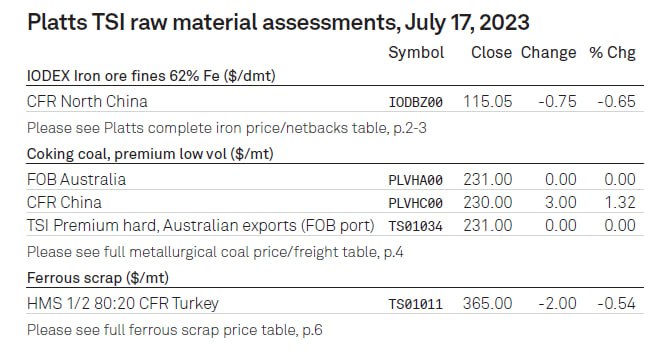Open the metallurgical coal price/freight table reference
The image size is (670, 360).
click(215, 252)
